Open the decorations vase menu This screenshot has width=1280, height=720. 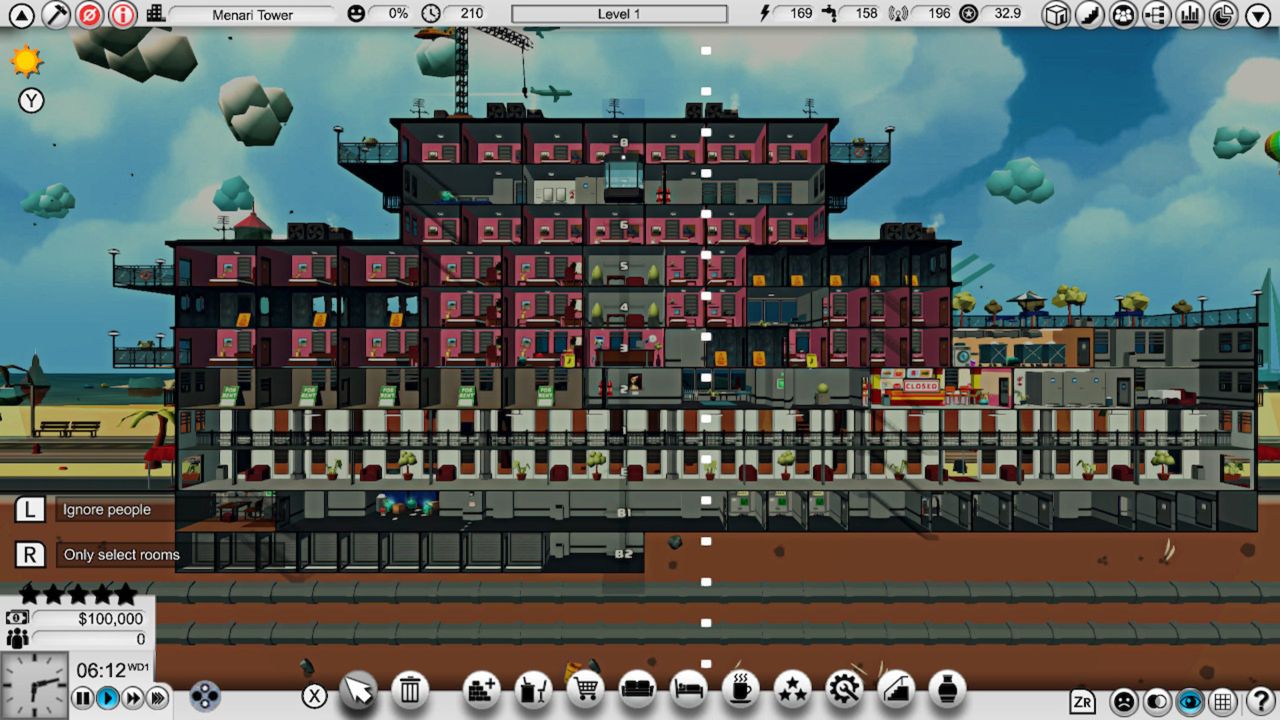pos(946,690)
